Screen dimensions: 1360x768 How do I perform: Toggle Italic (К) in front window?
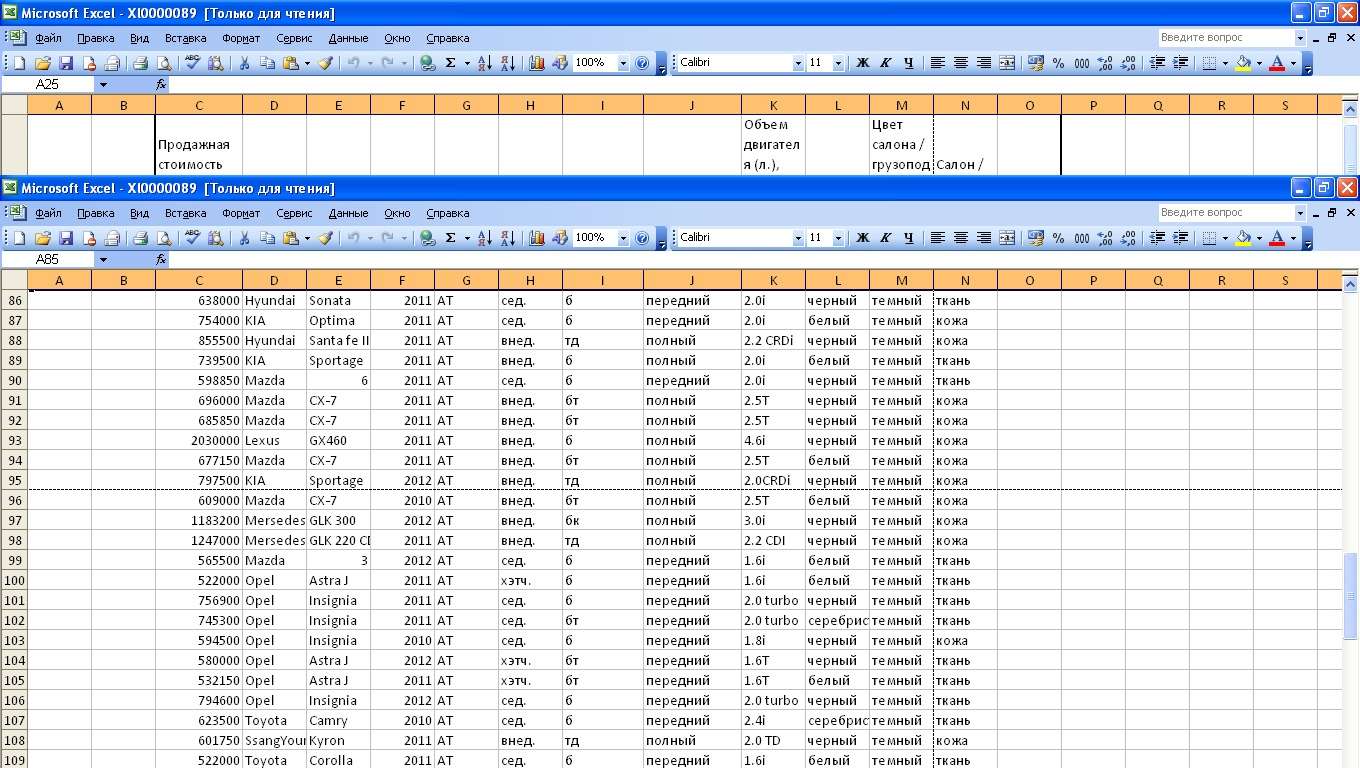coord(886,238)
